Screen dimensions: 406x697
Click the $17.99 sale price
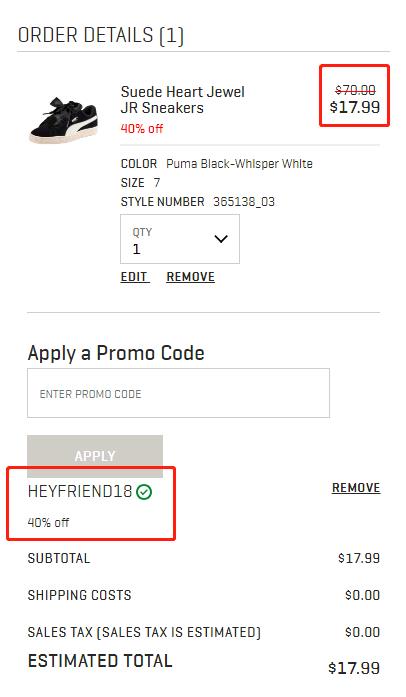click(x=354, y=107)
